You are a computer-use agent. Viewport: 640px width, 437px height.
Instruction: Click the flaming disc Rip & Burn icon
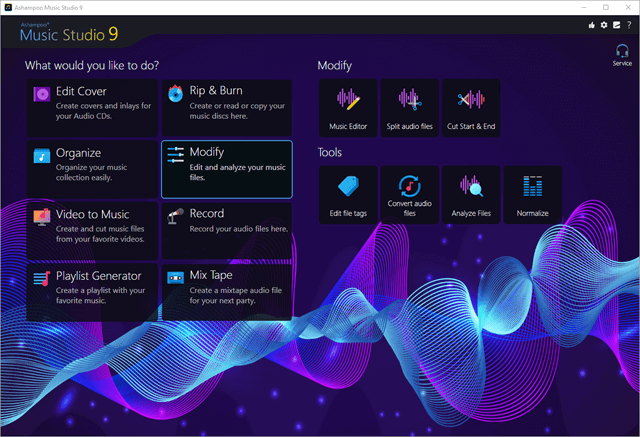pos(176,93)
